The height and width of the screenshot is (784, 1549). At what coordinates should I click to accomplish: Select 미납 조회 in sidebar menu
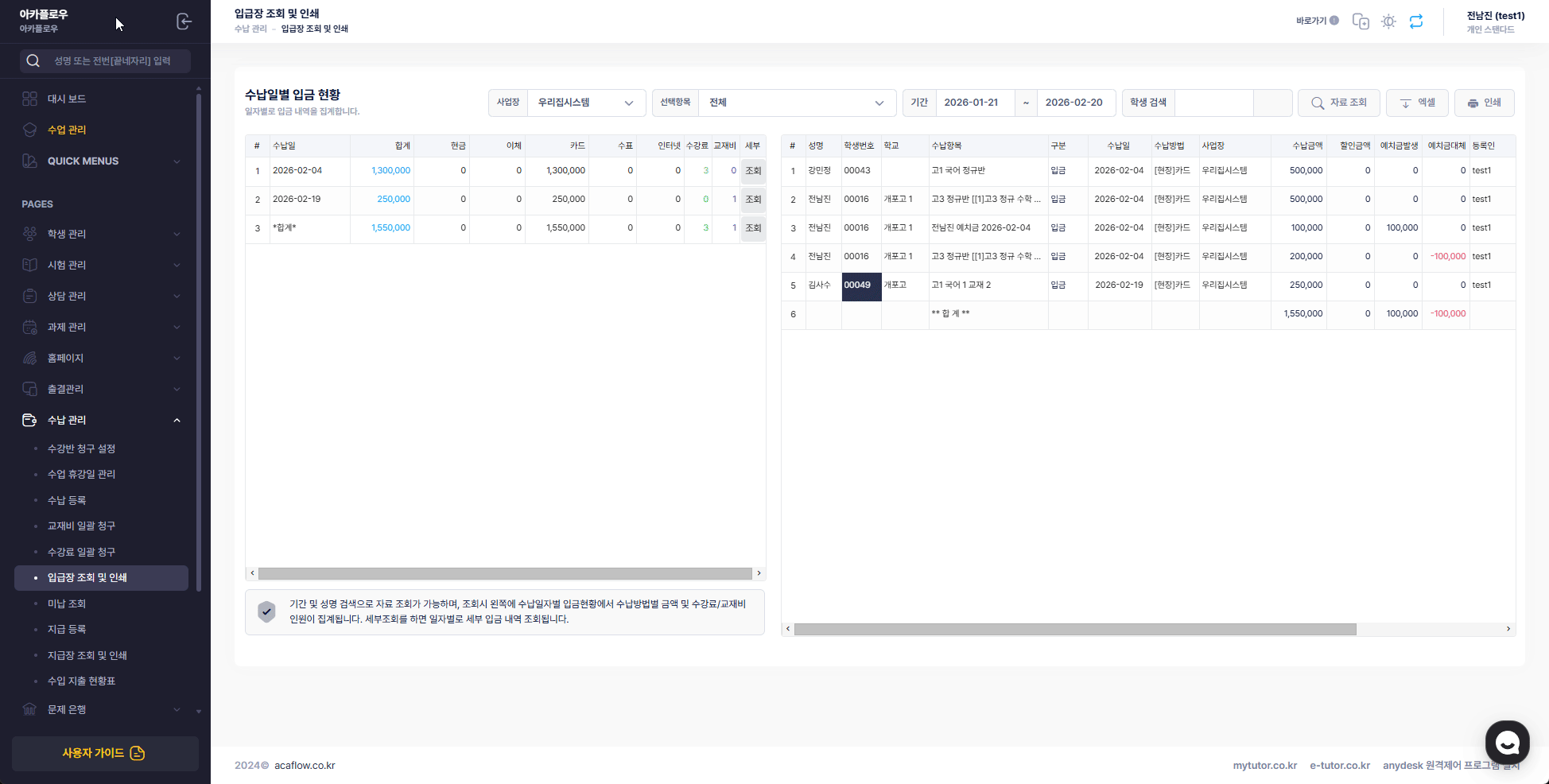67,604
